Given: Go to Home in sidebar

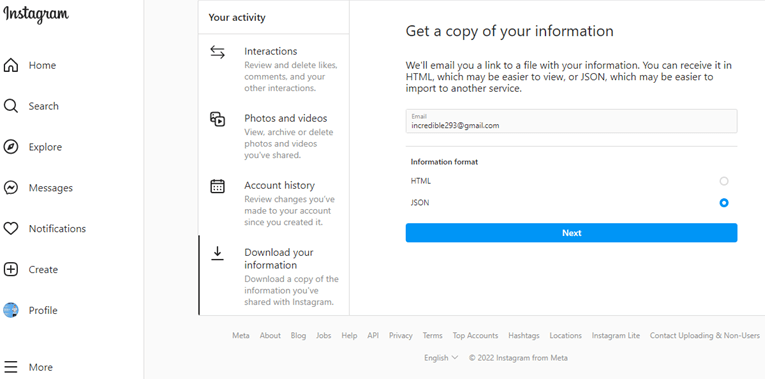Looking at the screenshot, I should click(42, 65).
